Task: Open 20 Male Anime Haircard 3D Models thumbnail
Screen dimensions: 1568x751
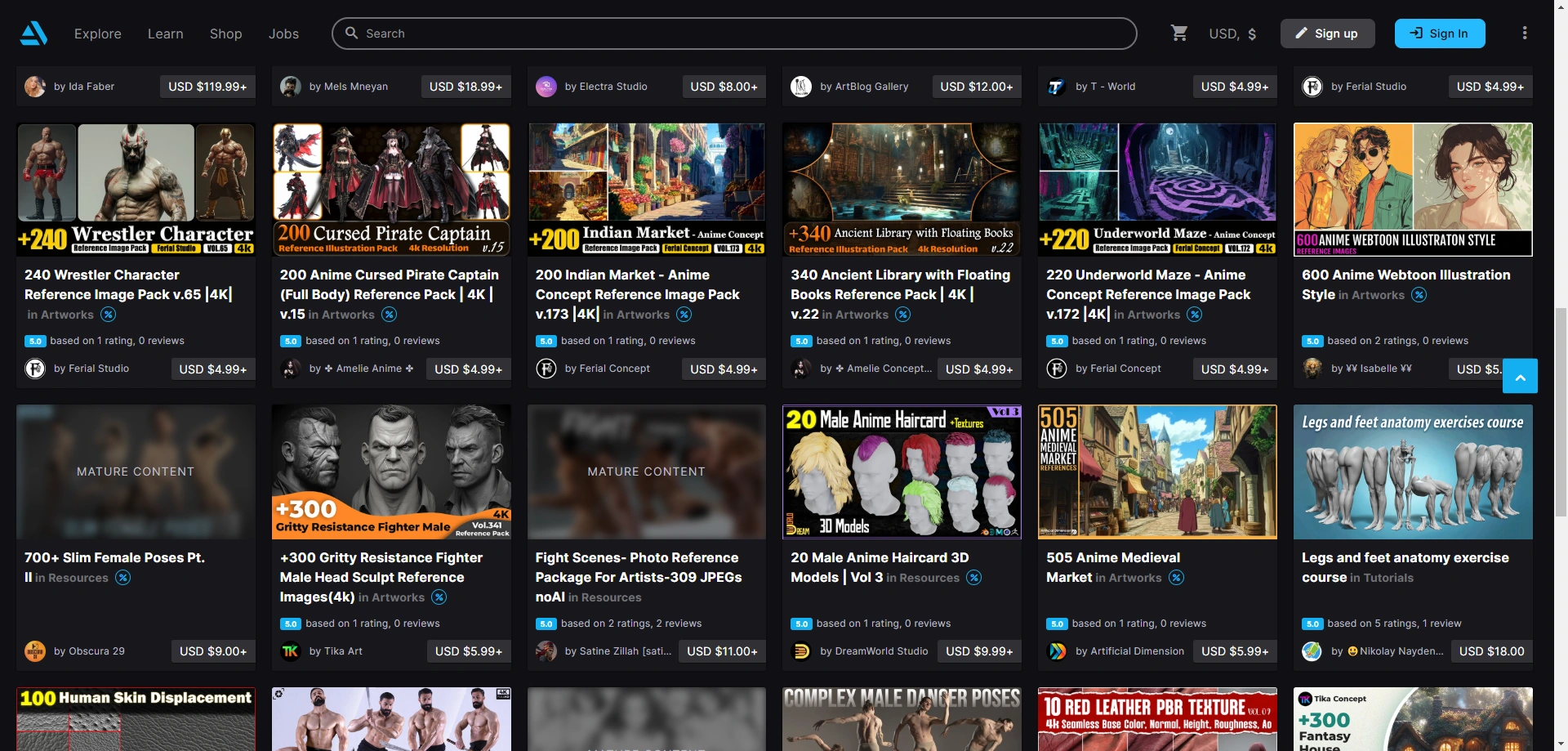Action: (902, 472)
